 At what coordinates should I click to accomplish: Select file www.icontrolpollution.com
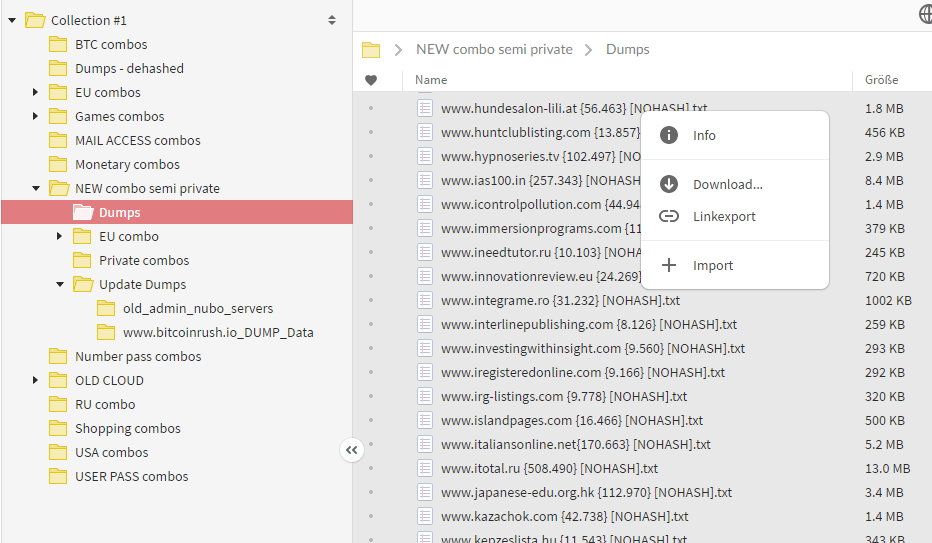(x=540, y=204)
